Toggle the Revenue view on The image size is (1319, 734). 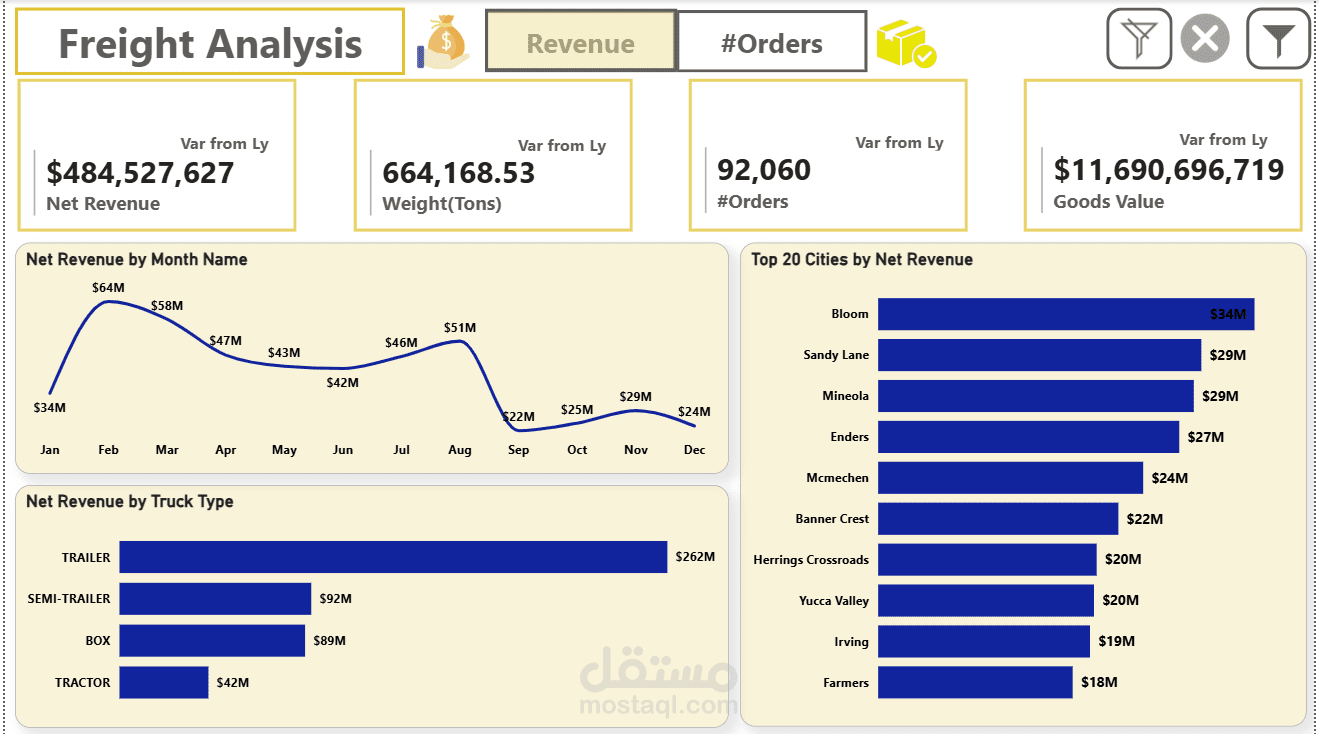point(580,40)
